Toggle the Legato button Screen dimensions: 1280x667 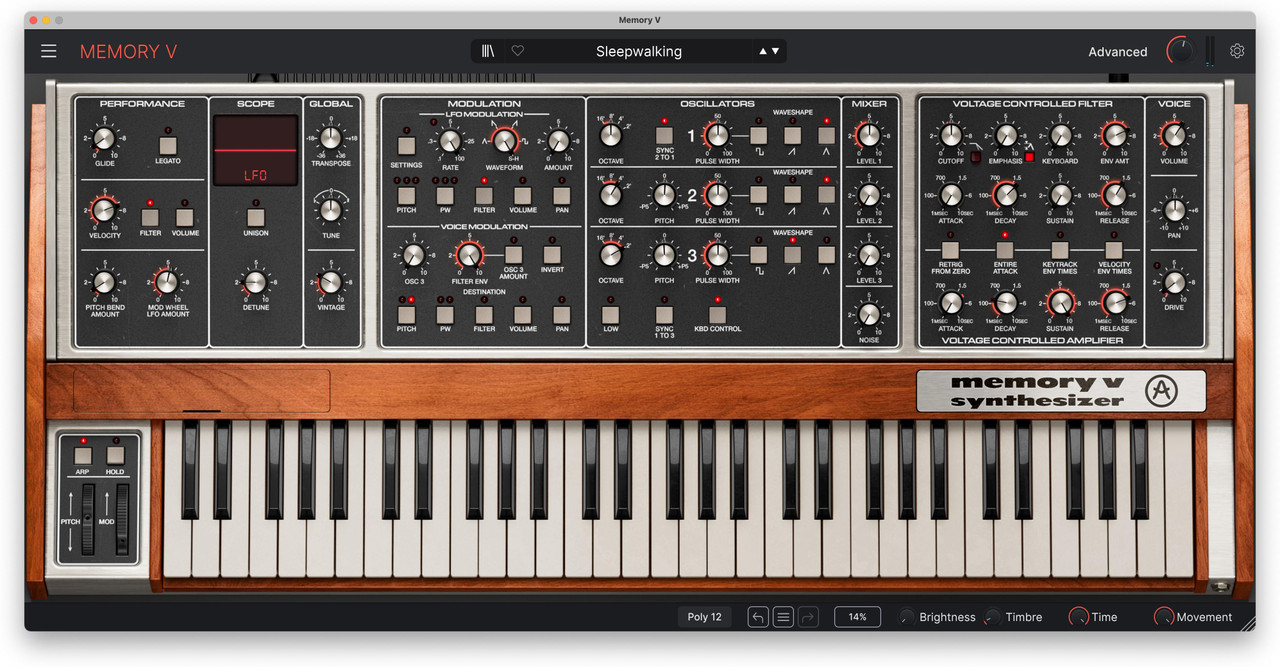168,144
